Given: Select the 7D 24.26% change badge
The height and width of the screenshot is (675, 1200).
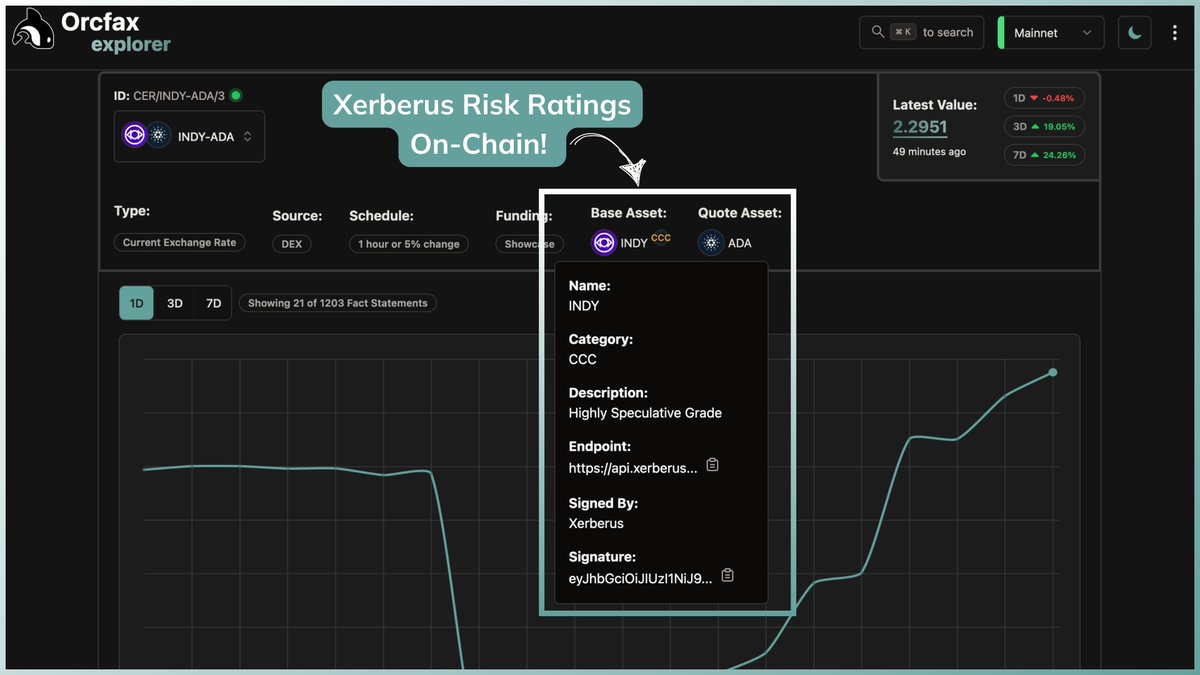Looking at the screenshot, I should click(1045, 155).
